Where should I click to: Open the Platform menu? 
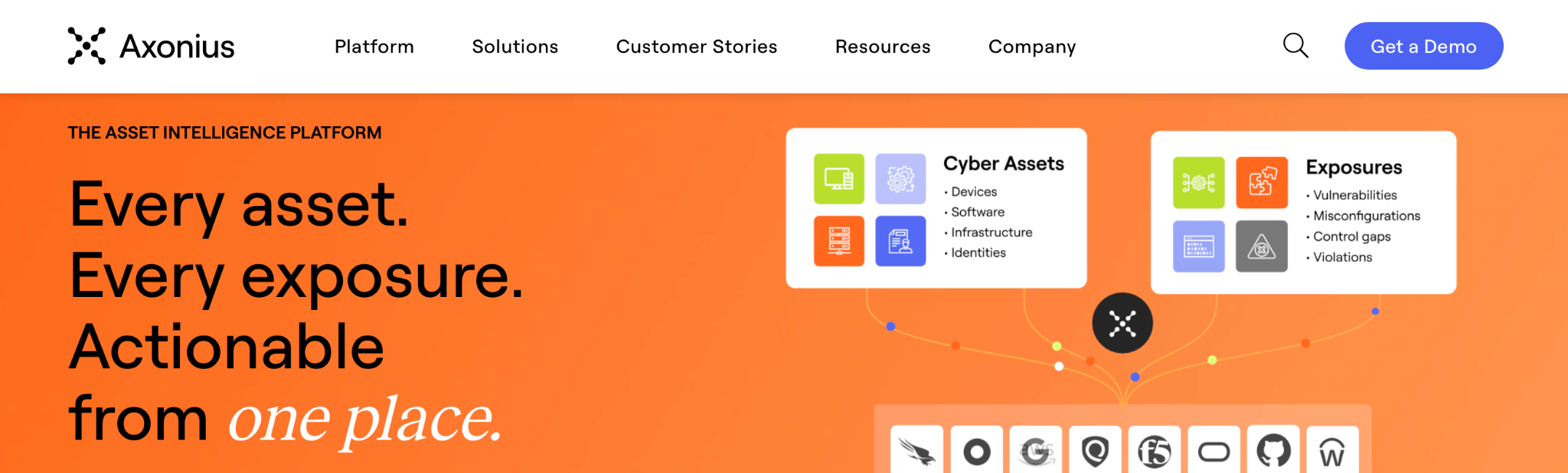pyautogui.click(x=374, y=47)
